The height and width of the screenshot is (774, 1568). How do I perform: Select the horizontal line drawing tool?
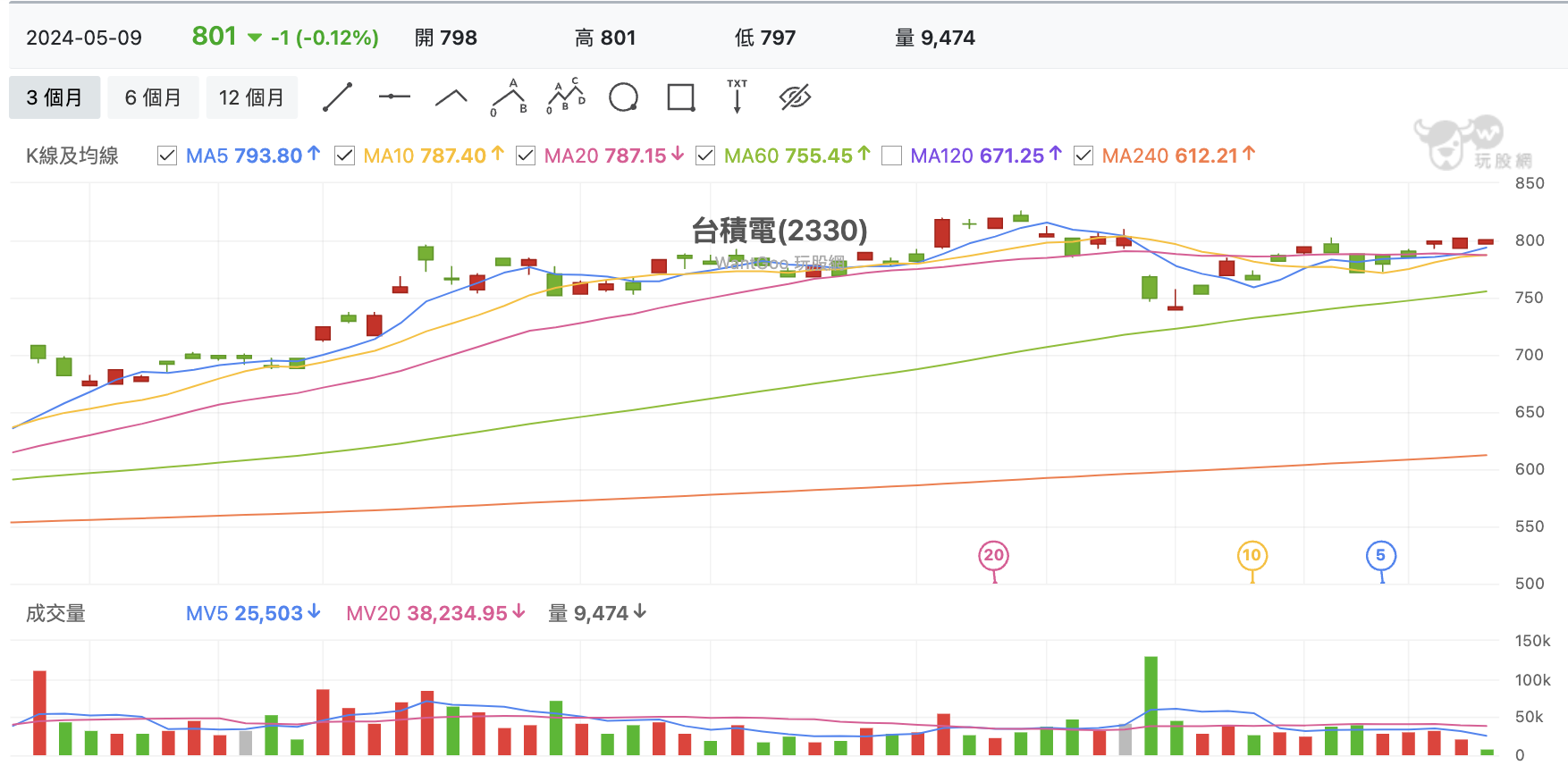pos(394,97)
